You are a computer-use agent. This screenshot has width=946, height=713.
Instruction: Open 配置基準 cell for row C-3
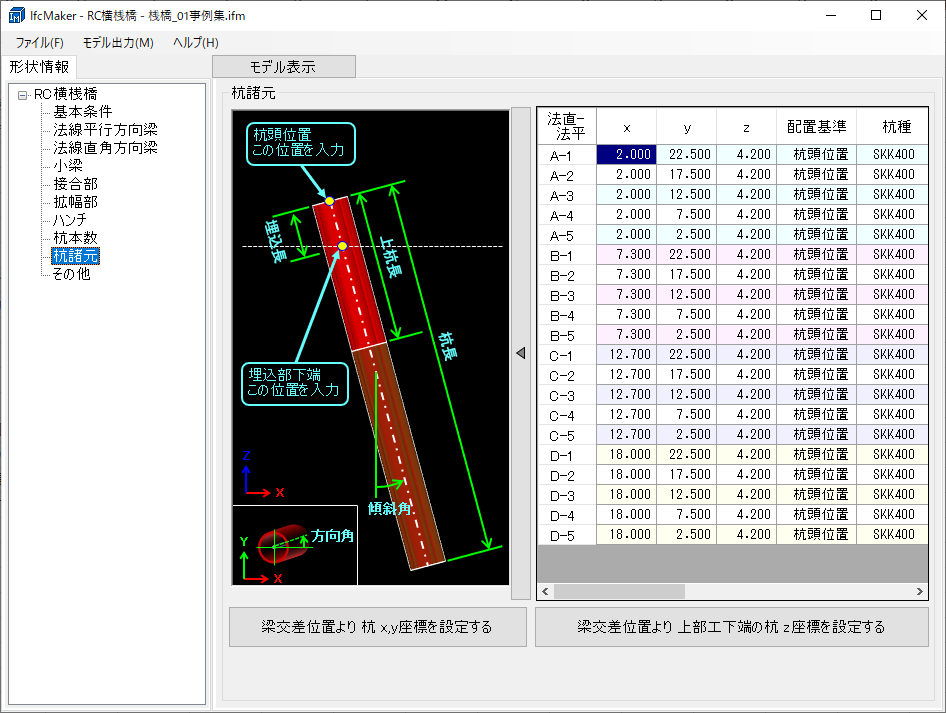click(x=816, y=394)
